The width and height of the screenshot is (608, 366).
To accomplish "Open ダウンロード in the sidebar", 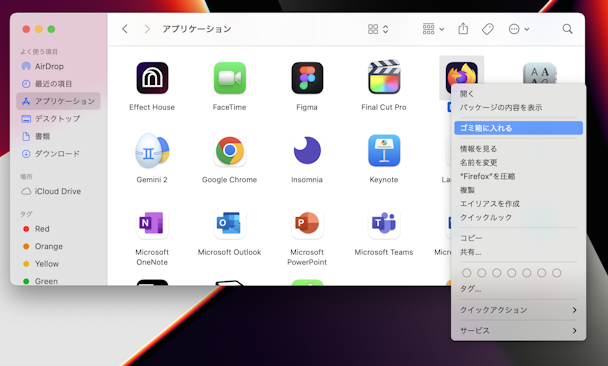I will point(58,154).
